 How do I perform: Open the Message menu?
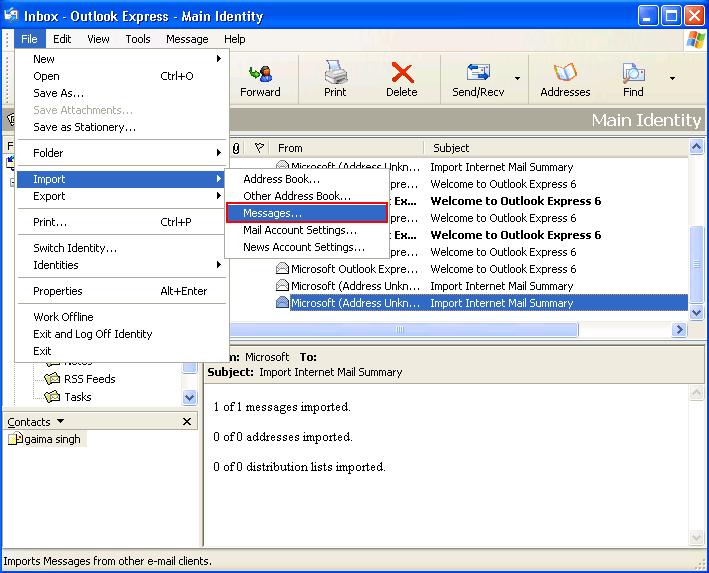coord(187,39)
